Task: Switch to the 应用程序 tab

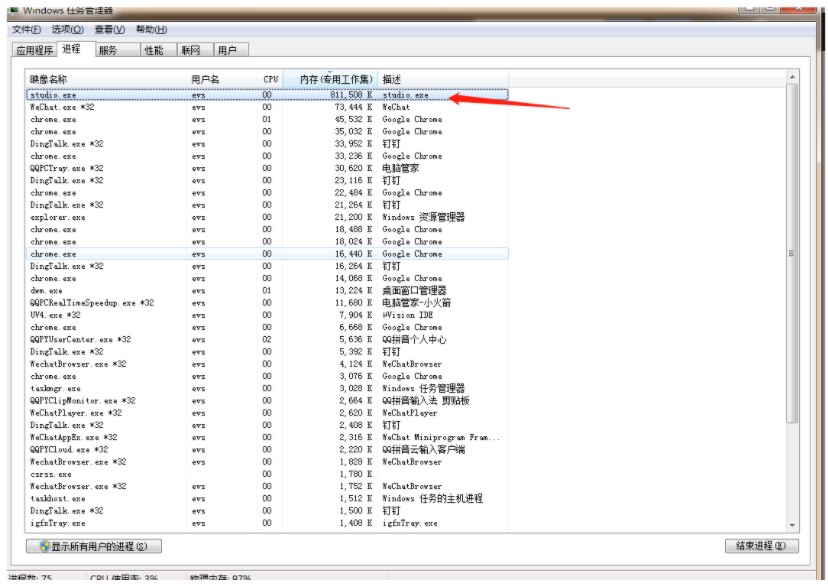Action: point(35,50)
